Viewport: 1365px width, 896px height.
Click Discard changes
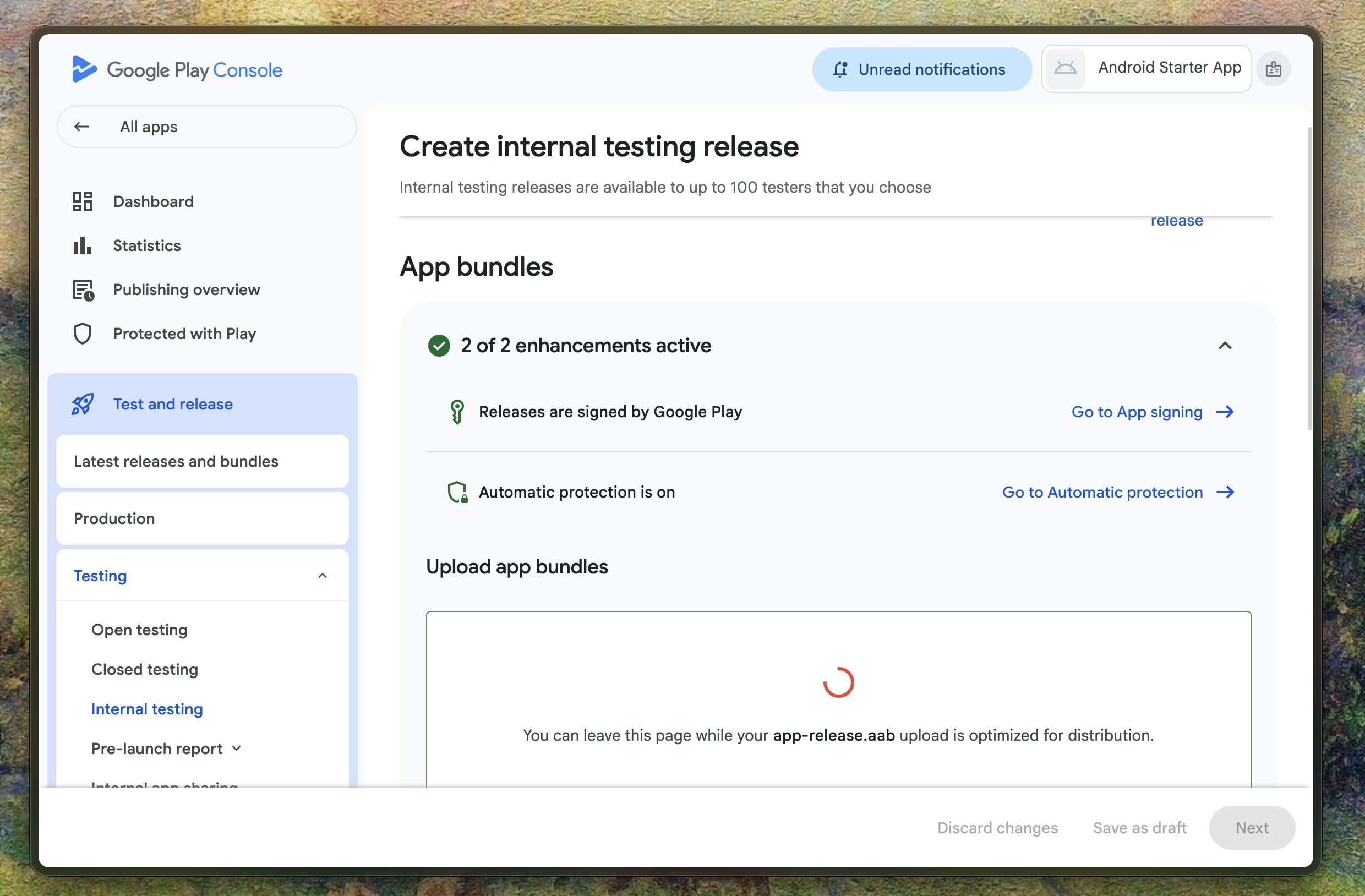click(x=997, y=827)
